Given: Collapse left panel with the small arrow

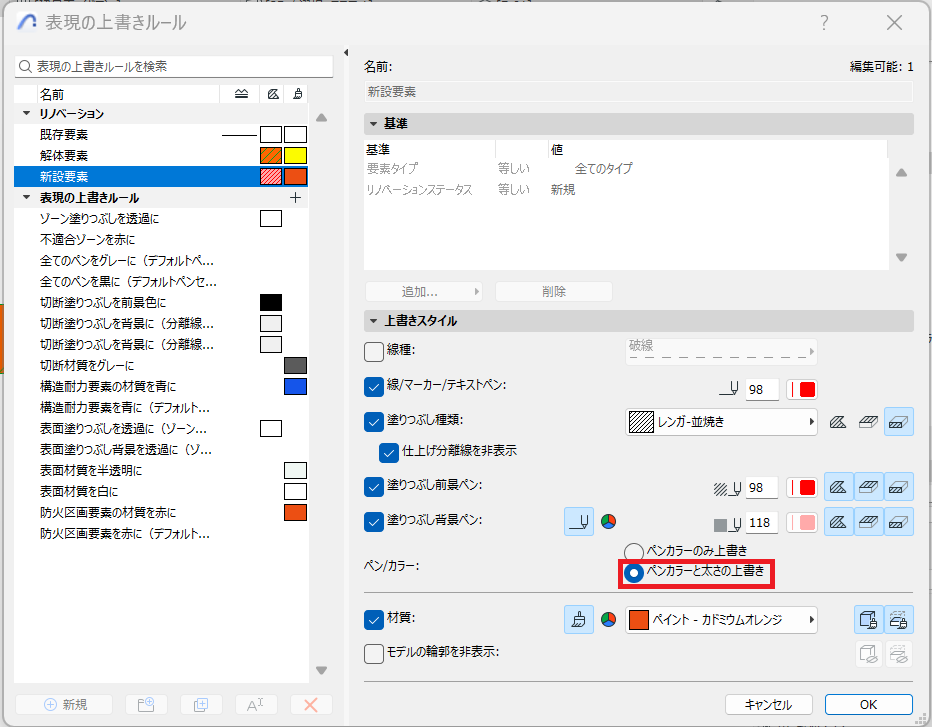Looking at the screenshot, I should pyautogui.click(x=346, y=52).
